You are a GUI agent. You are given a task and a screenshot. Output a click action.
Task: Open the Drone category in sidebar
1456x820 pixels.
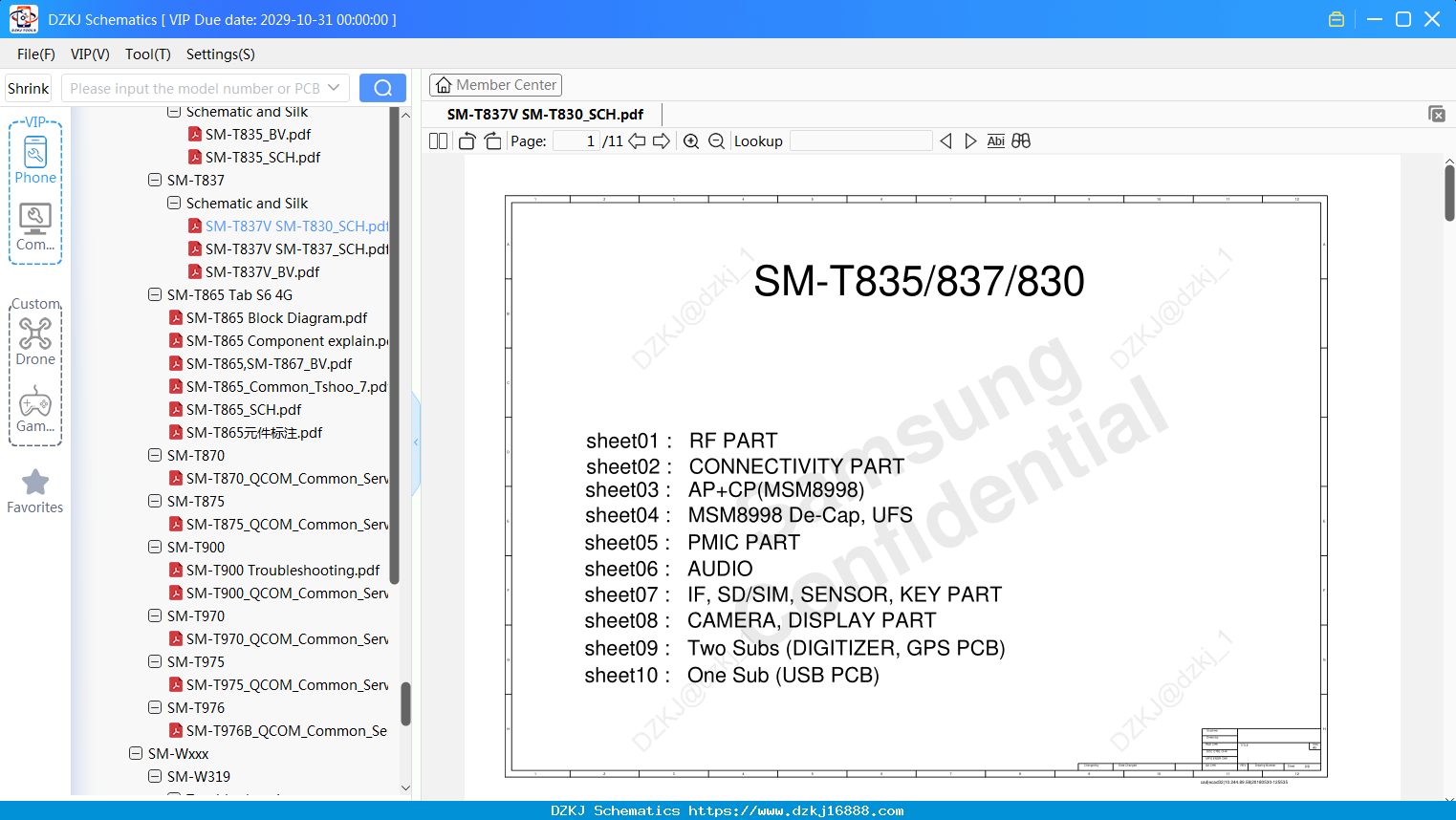[x=35, y=341]
